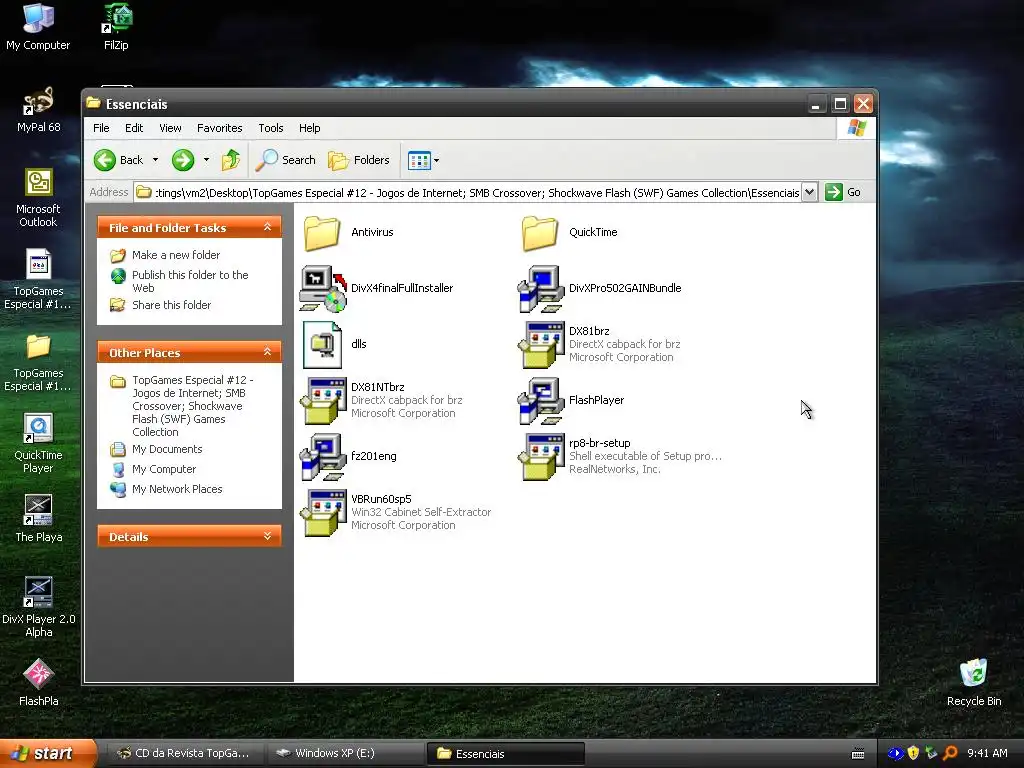Click the Back button
The image size is (1024, 768).
(119, 160)
